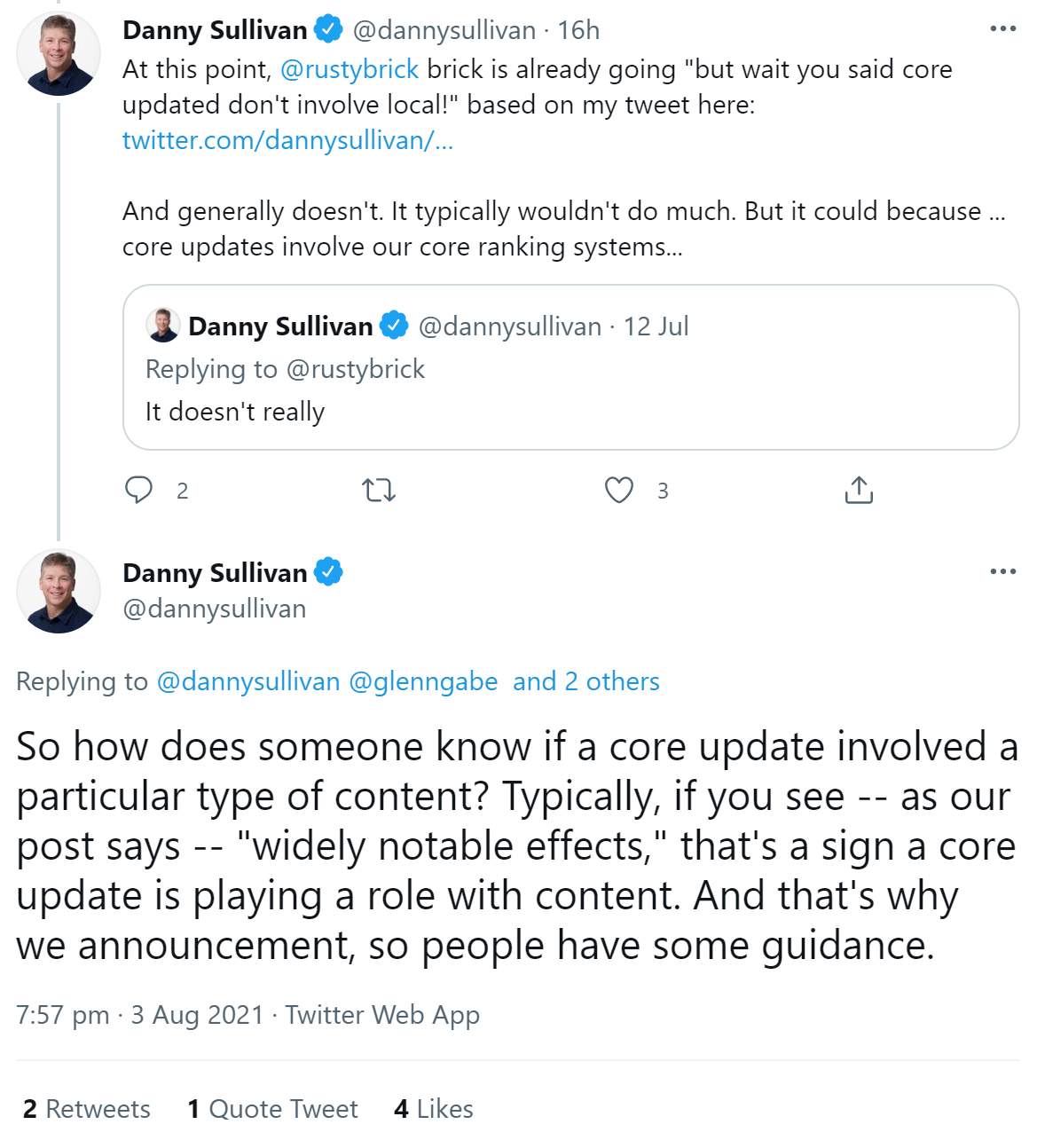This screenshot has width=1037, height=1148.
Task: Open the share icon under the tweet
Action: coord(858,489)
